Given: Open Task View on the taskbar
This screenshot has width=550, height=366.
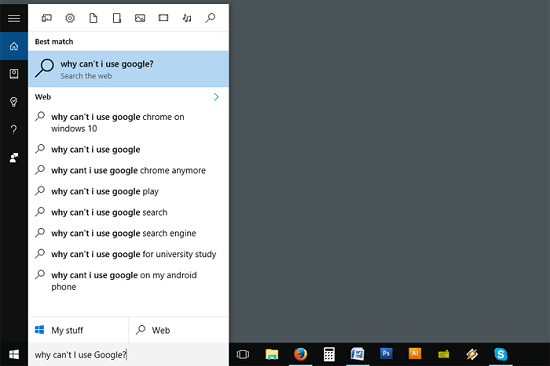Looking at the screenshot, I should 243,354.
